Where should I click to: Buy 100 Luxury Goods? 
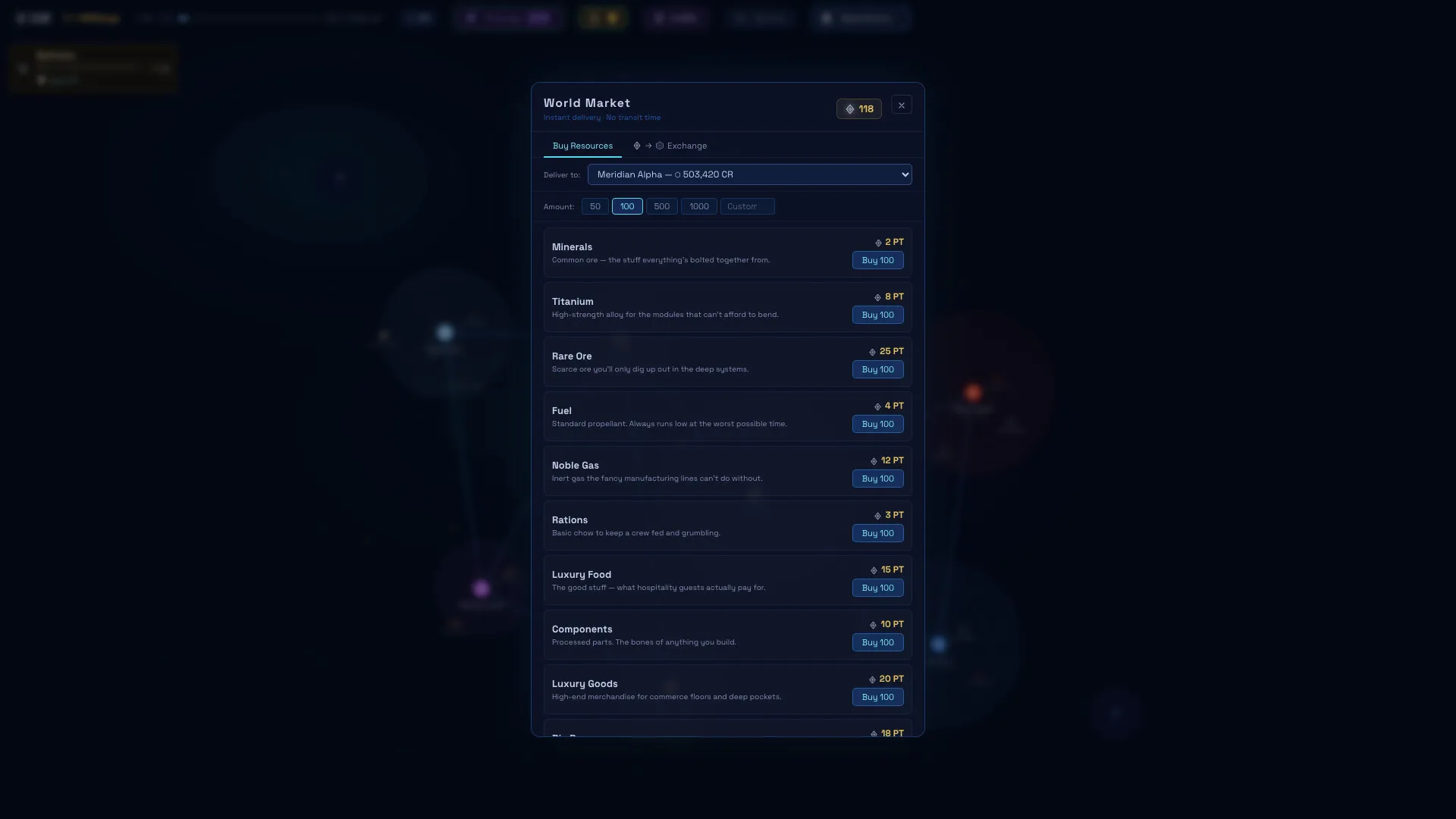click(x=878, y=697)
